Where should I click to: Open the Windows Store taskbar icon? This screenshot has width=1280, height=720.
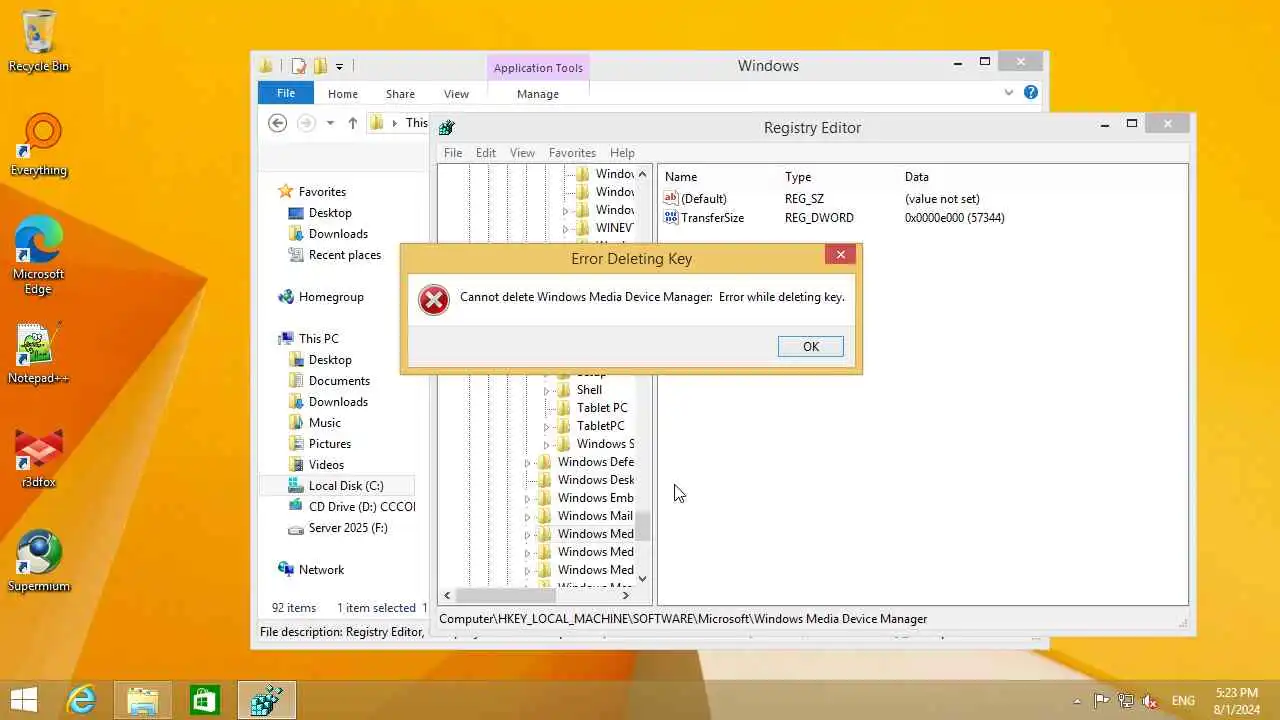pos(204,700)
